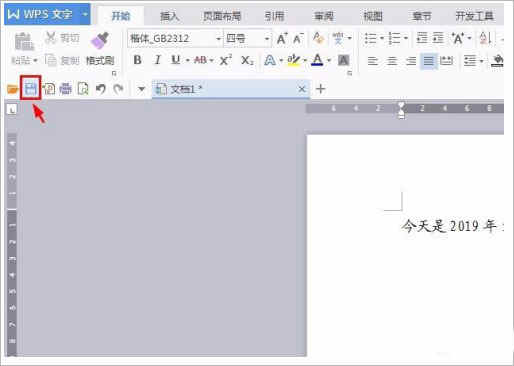This screenshot has width=514, height=366.
Task: Click the Undo arrow icon
Action: click(x=100, y=89)
